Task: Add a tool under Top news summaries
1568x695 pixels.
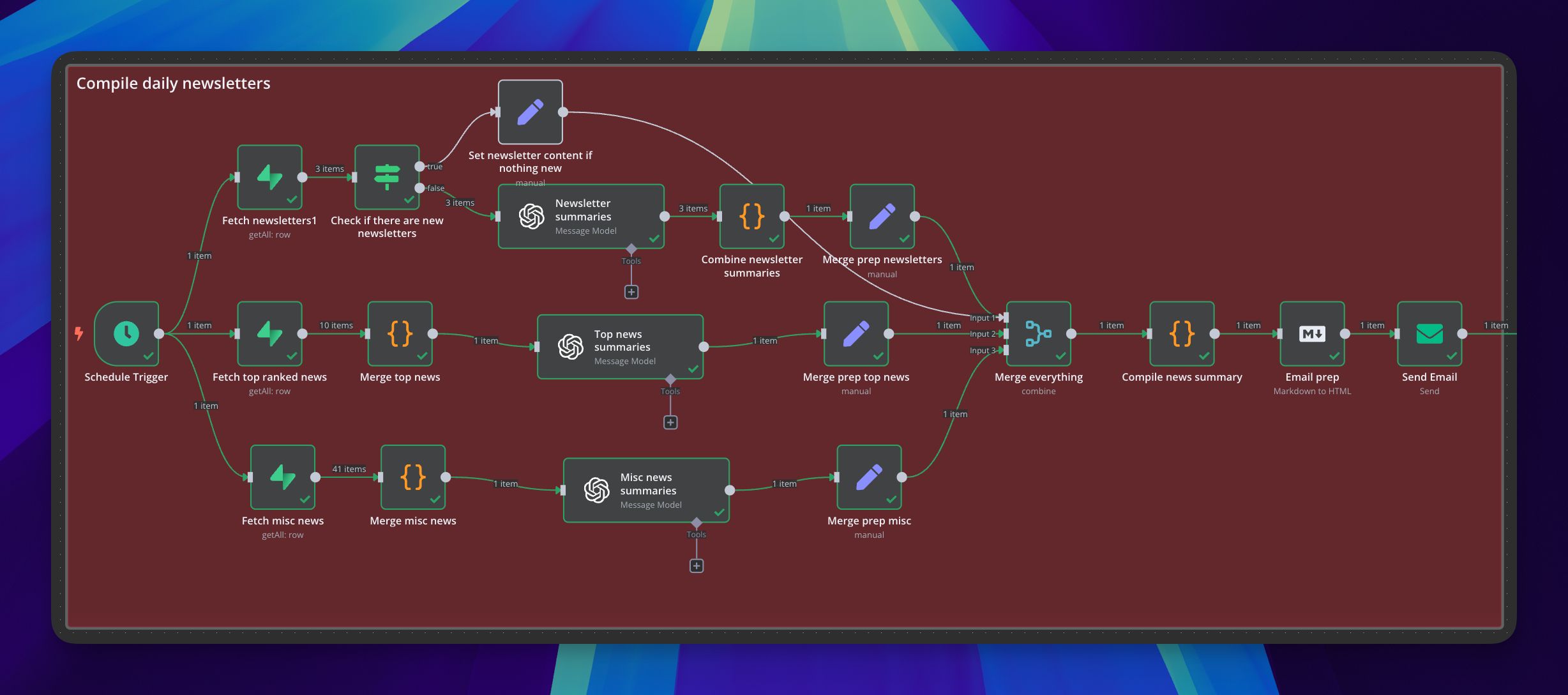Action: click(x=670, y=422)
